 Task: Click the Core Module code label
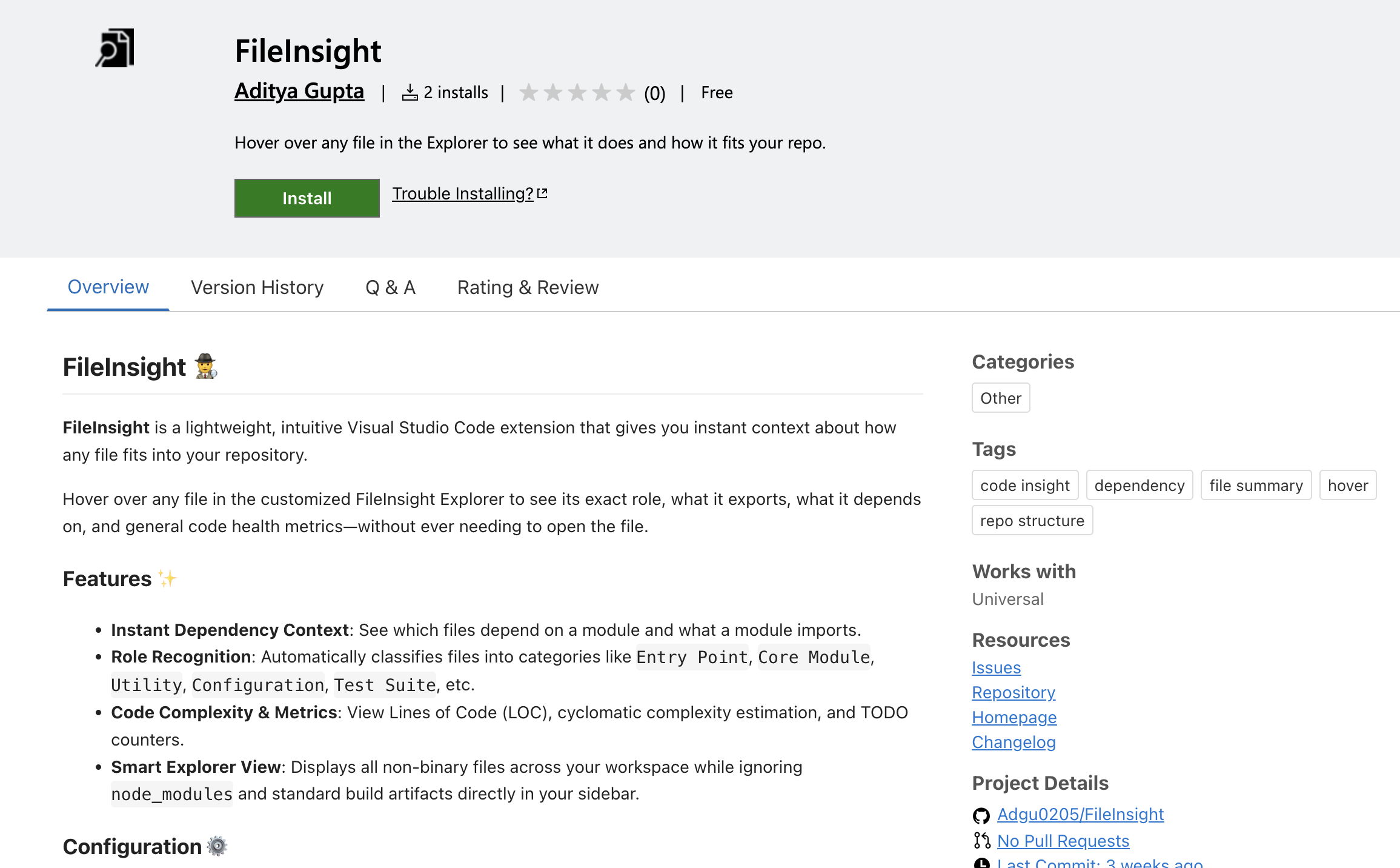click(x=814, y=657)
